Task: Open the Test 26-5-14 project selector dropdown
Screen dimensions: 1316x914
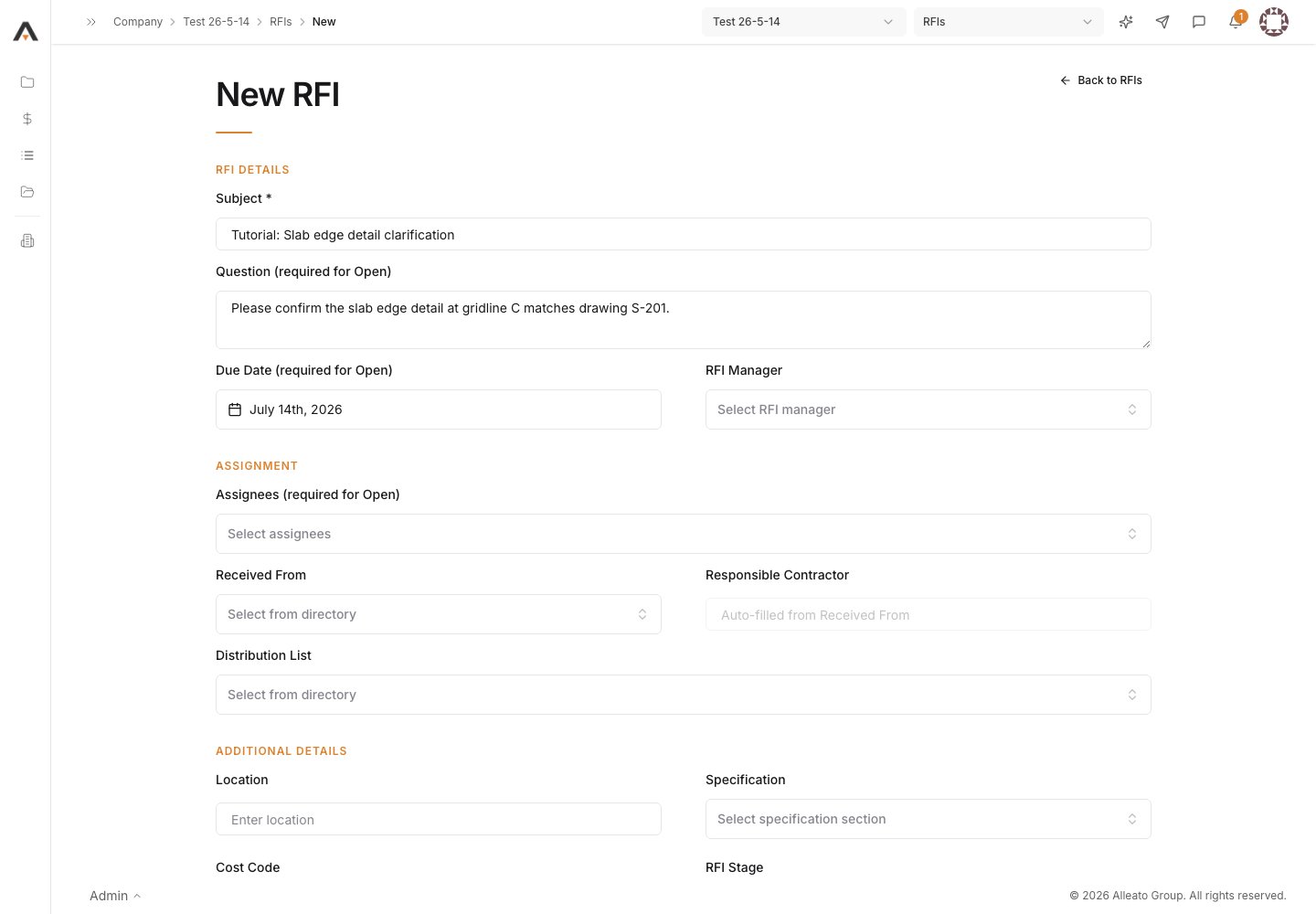Action: (803, 22)
